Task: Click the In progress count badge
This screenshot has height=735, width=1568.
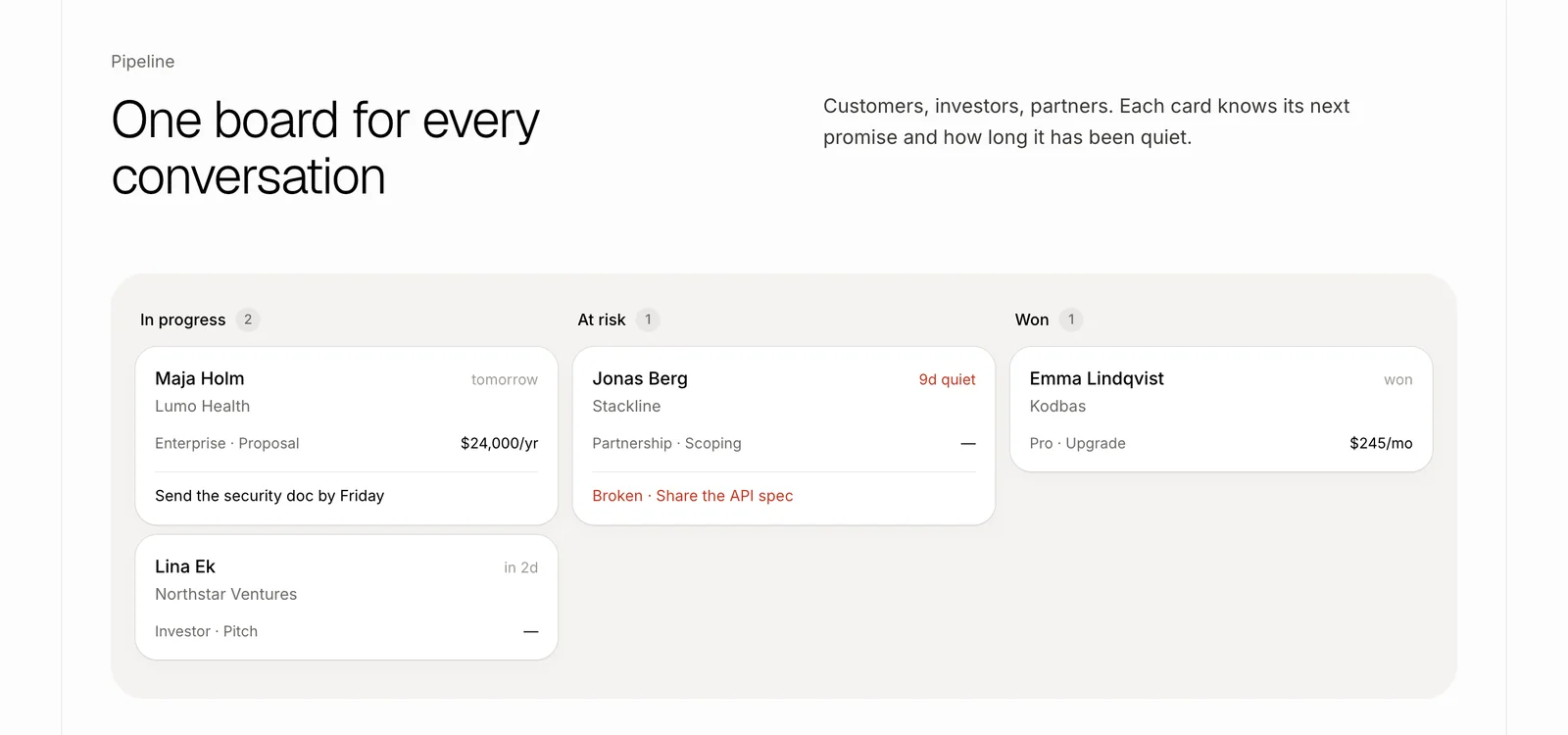Action: (248, 319)
